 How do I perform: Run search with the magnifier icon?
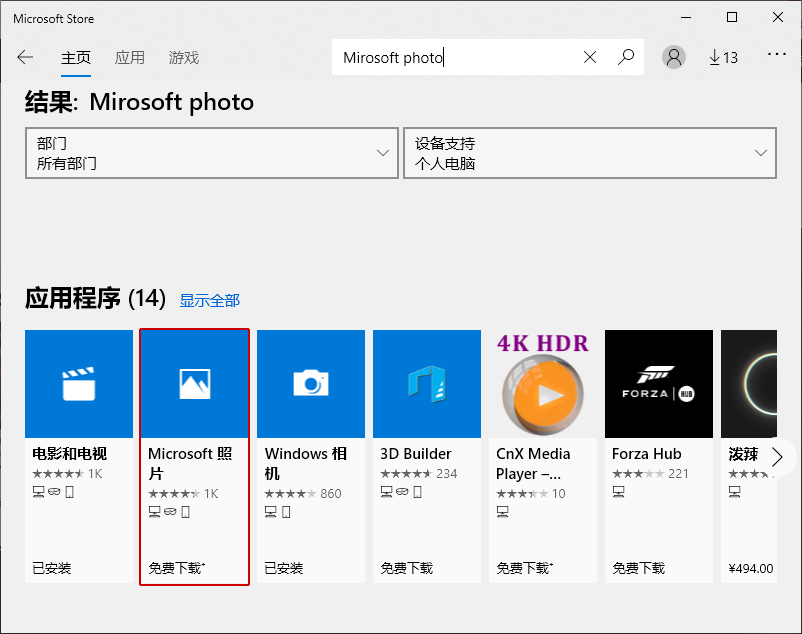point(626,57)
